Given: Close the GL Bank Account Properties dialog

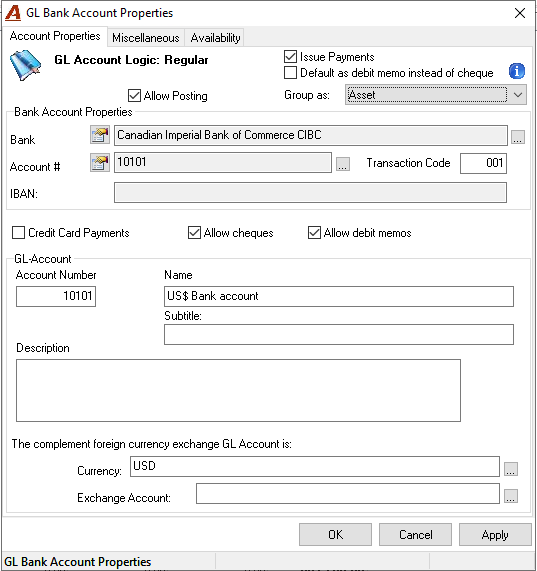Looking at the screenshot, I should 520,13.
